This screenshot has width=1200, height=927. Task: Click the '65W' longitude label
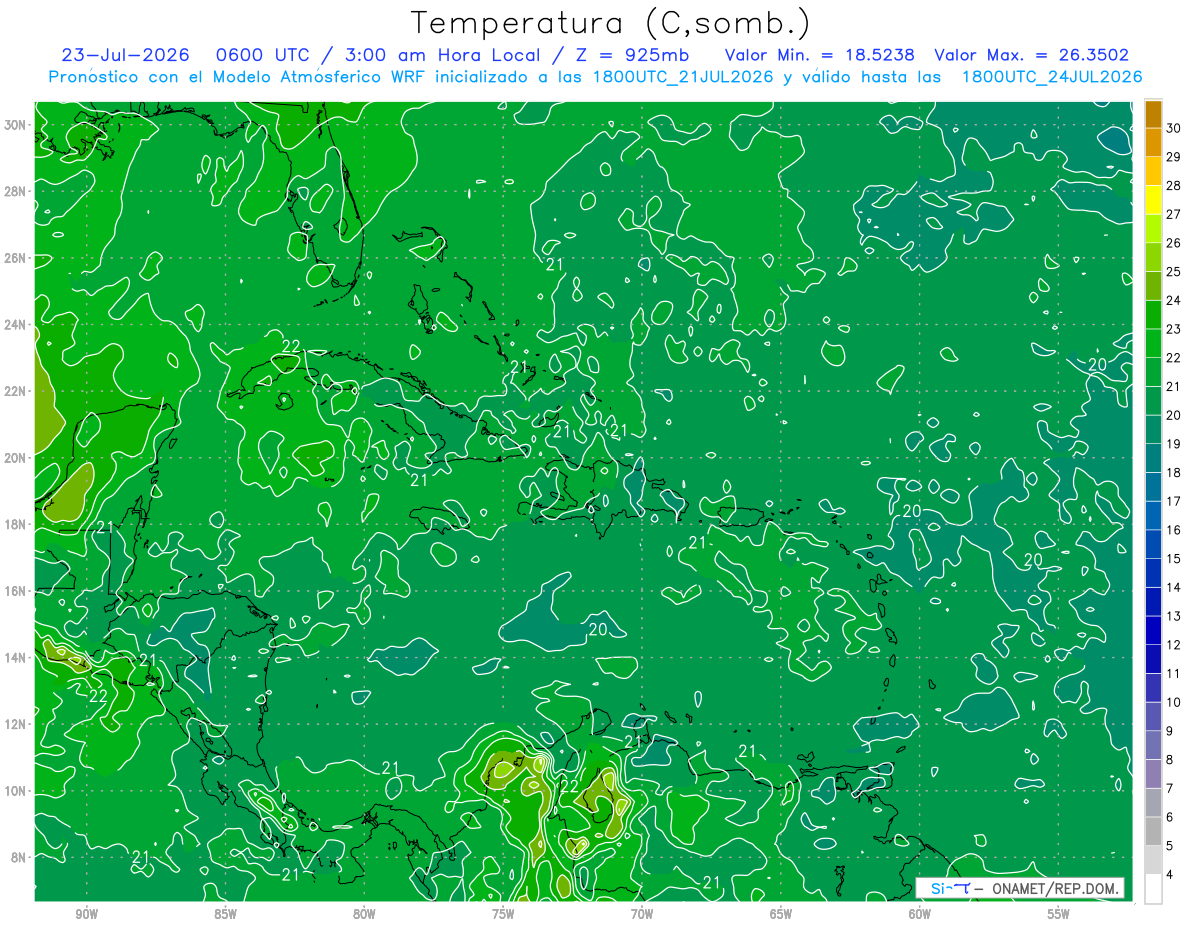pyautogui.click(x=781, y=915)
